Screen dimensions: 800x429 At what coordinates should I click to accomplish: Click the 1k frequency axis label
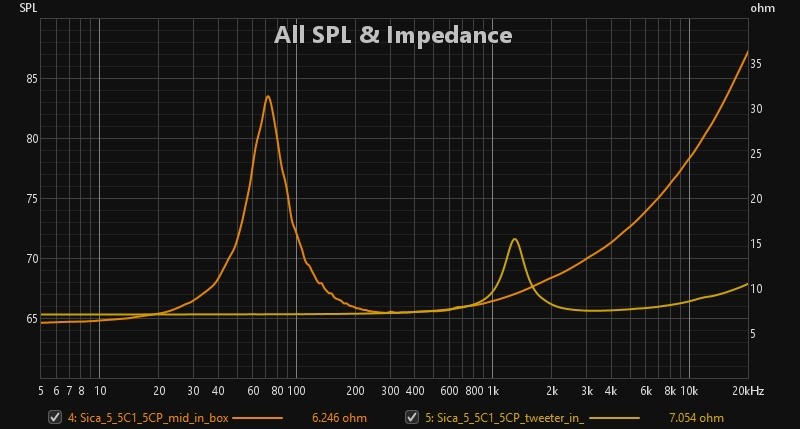[493, 391]
